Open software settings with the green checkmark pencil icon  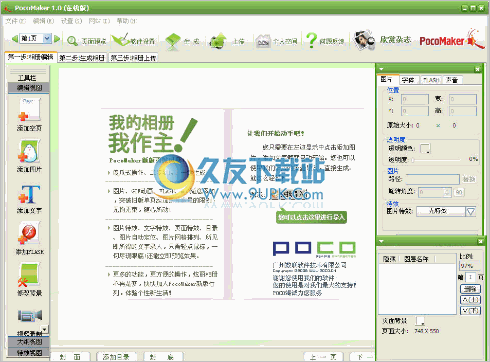[x=120, y=40]
